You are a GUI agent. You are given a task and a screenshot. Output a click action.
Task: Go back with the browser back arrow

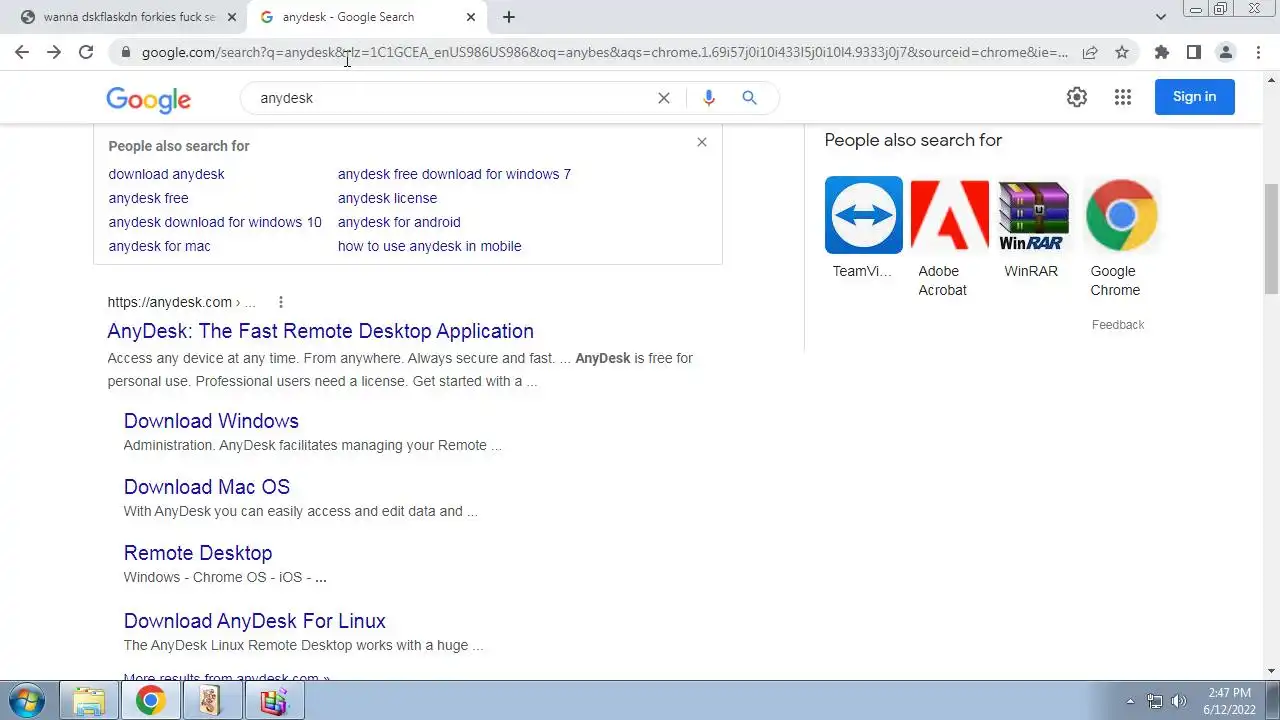point(22,52)
